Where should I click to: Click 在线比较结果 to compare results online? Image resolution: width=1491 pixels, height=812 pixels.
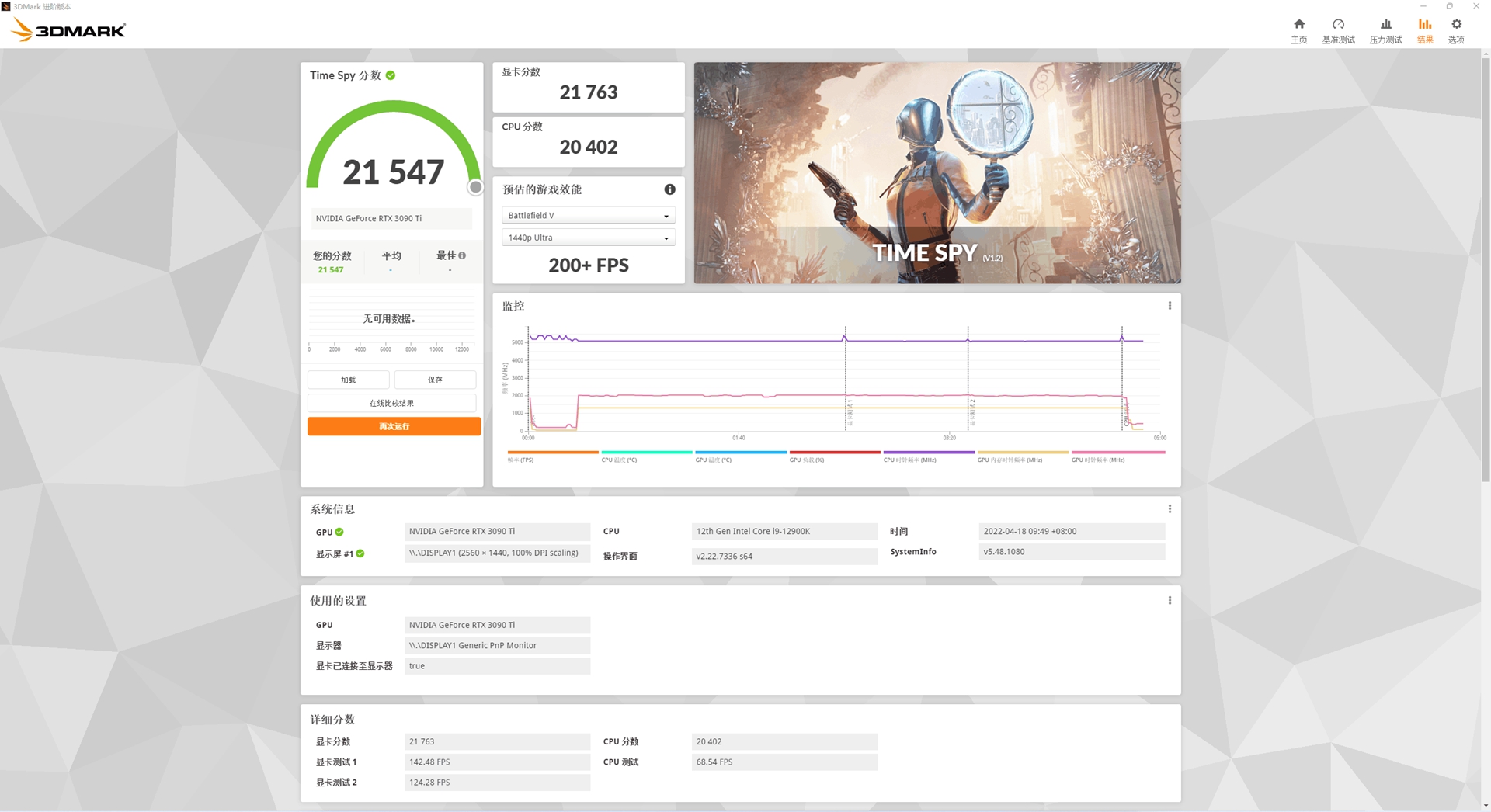pos(392,403)
